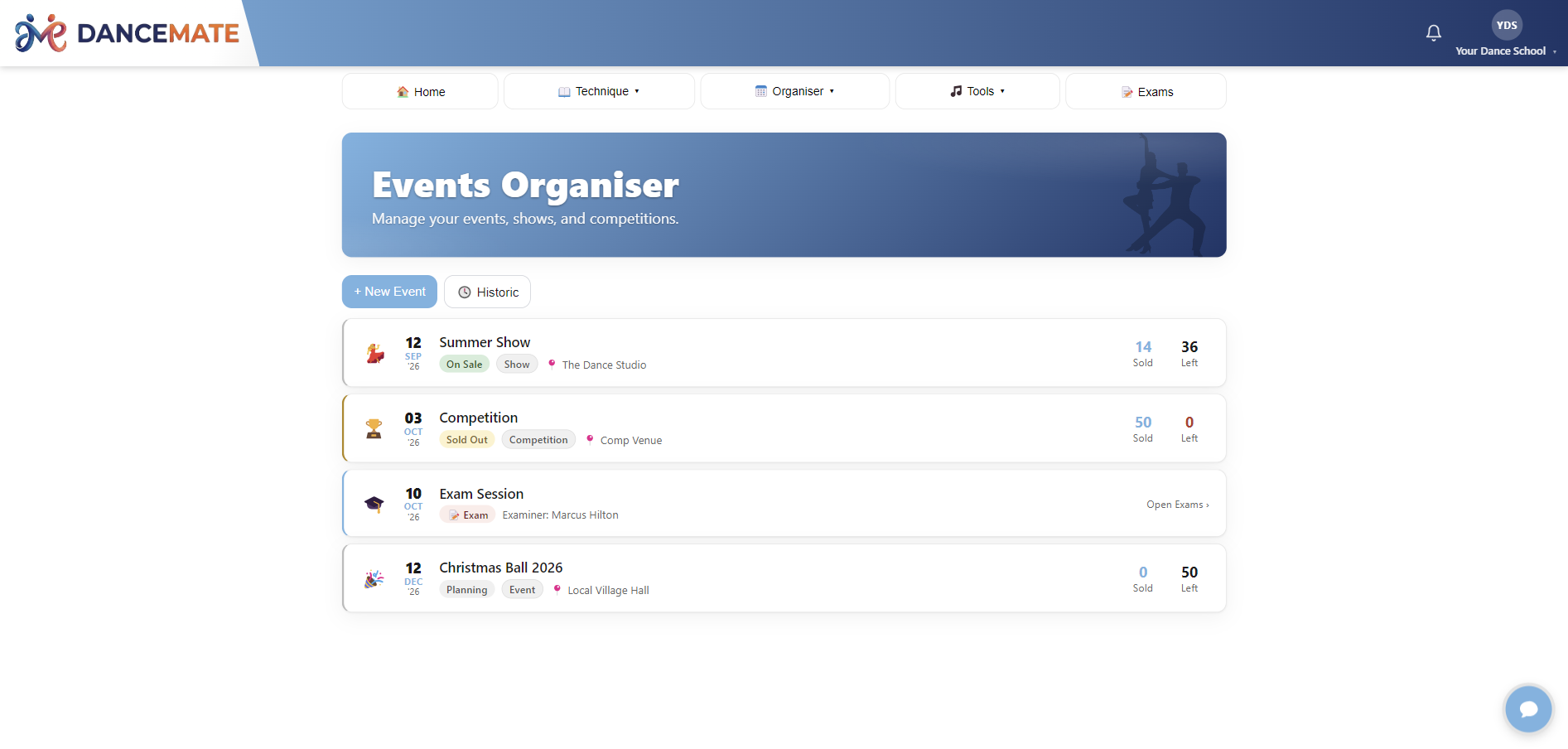The width and height of the screenshot is (1568, 749).
Task: Click the 10 OCT '26 date
Action: tap(413, 504)
